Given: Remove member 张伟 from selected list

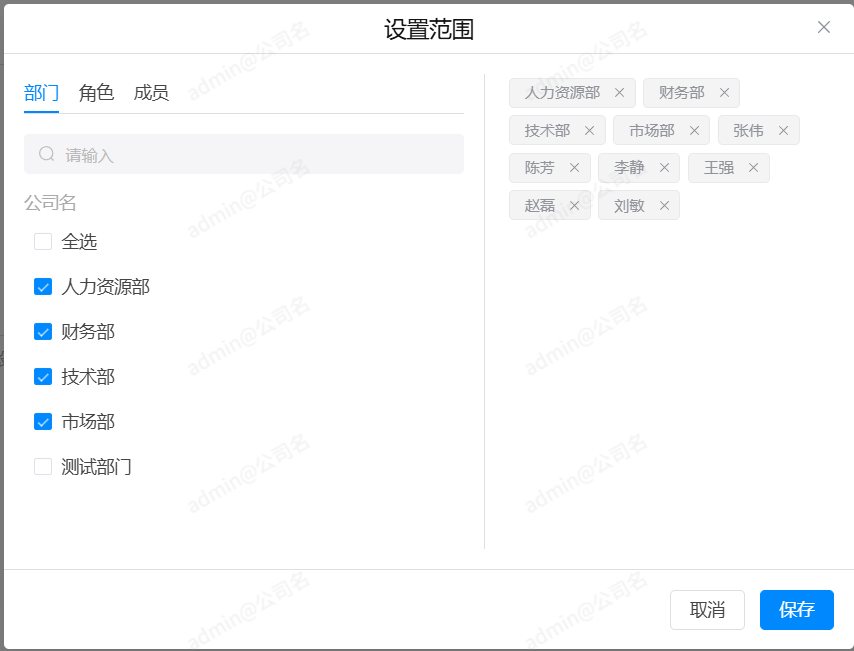Looking at the screenshot, I should click(x=783, y=131).
